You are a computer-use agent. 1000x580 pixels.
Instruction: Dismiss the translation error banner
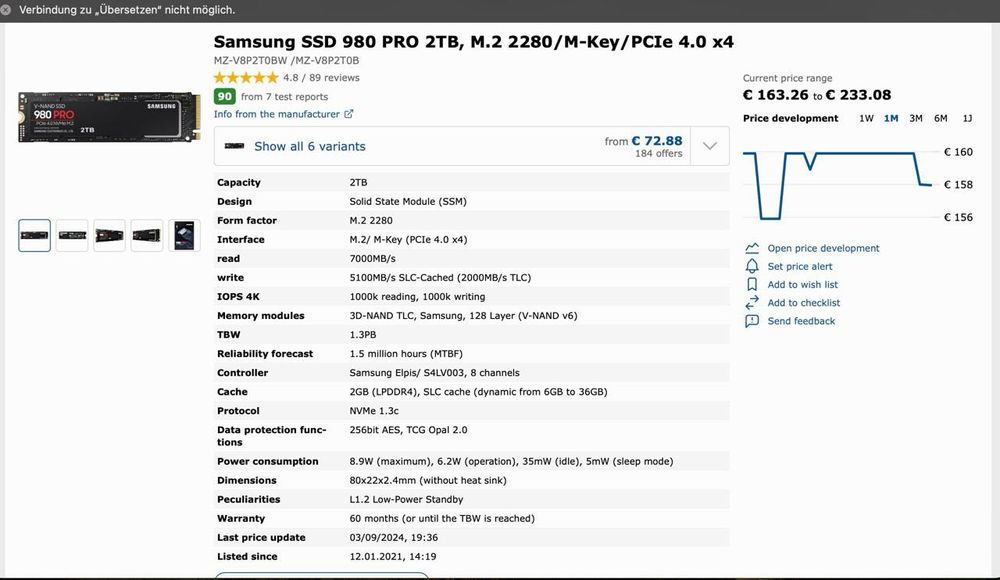[x=7, y=10]
